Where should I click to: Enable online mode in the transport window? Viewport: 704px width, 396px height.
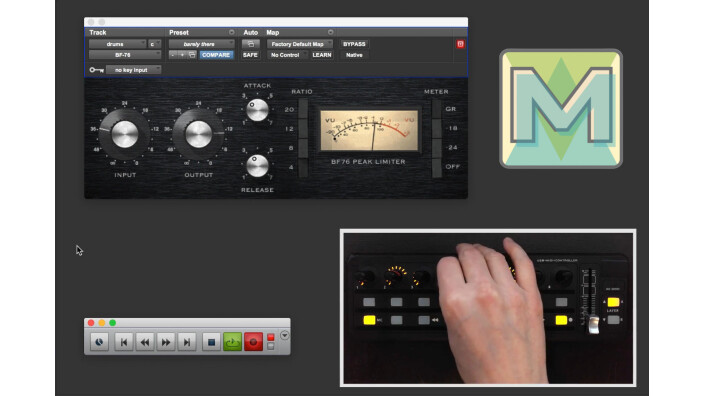[99, 342]
